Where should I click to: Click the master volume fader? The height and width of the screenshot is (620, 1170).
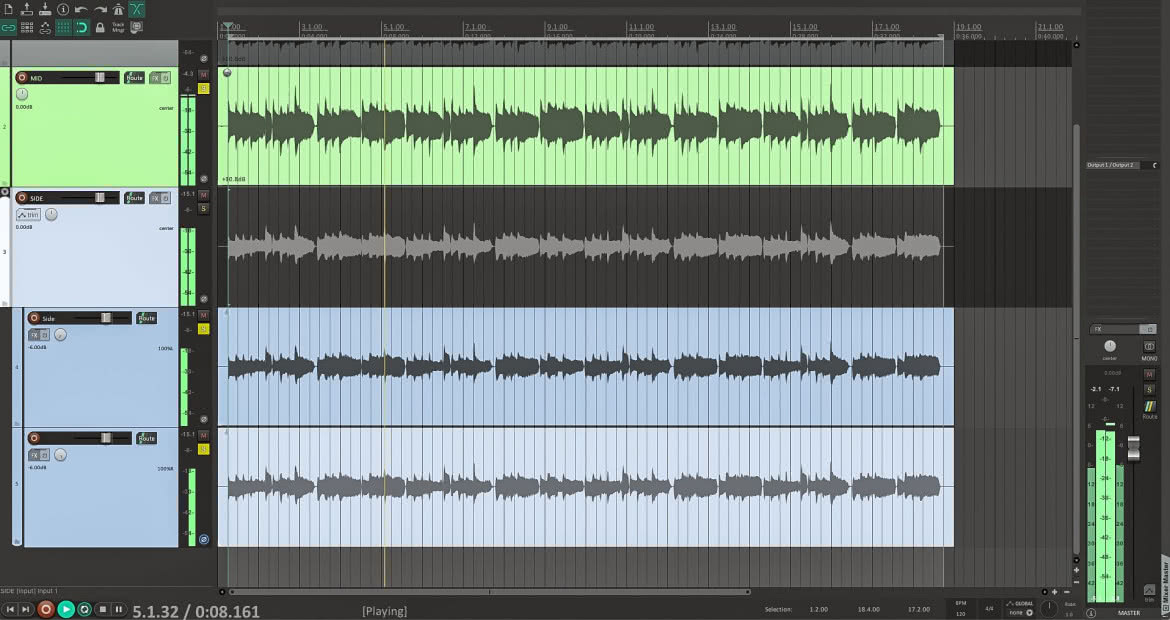point(1134,448)
